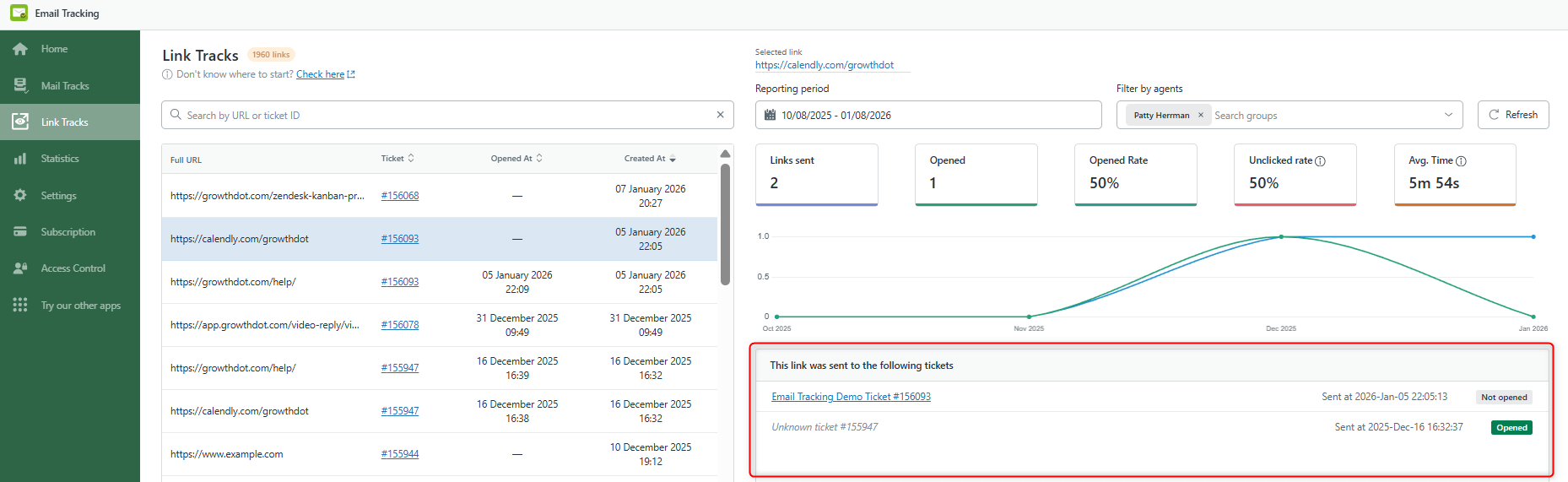Sort table by Created At column

click(673, 159)
